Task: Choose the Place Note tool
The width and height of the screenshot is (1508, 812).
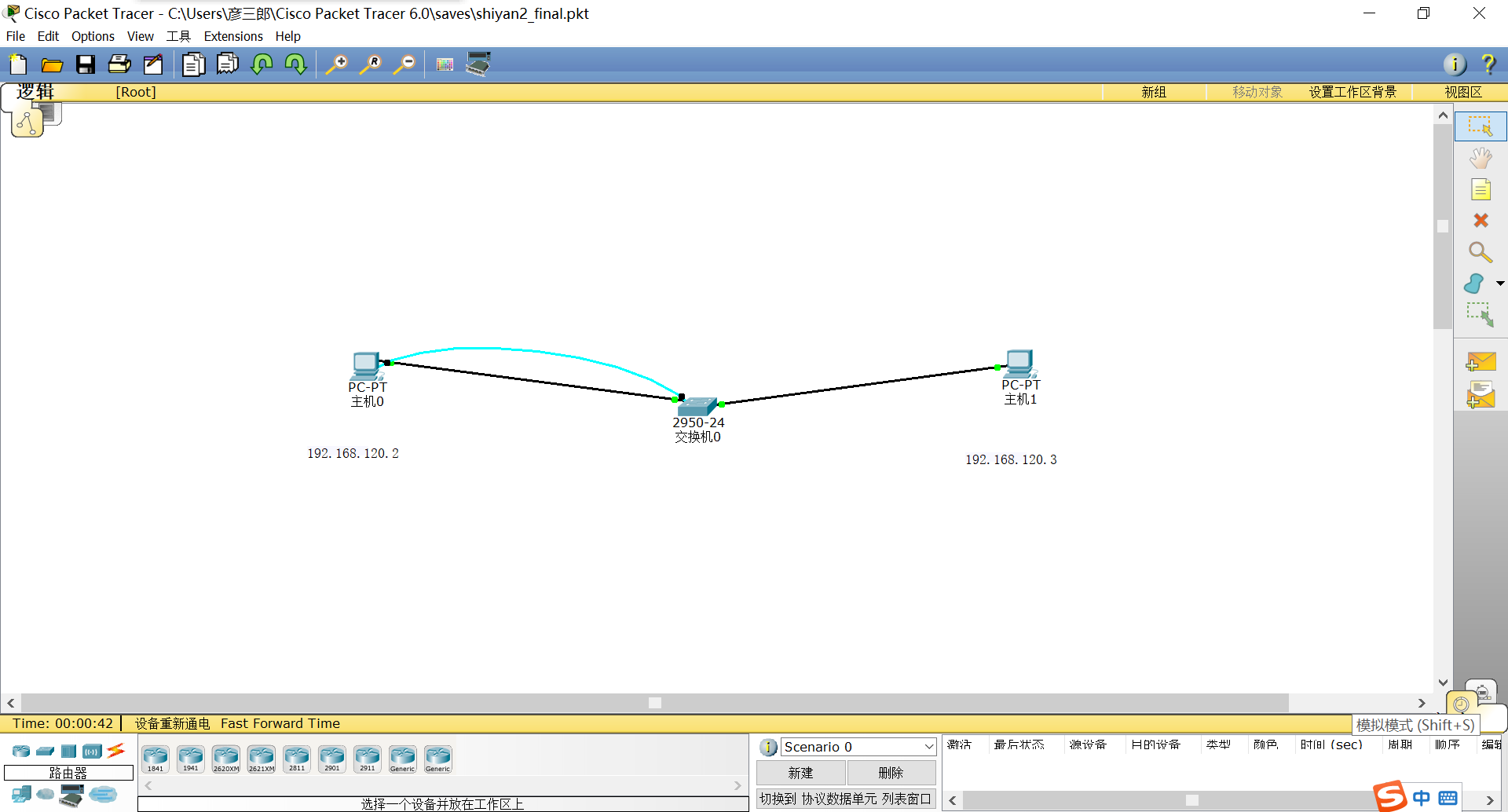Action: (1481, 189)
